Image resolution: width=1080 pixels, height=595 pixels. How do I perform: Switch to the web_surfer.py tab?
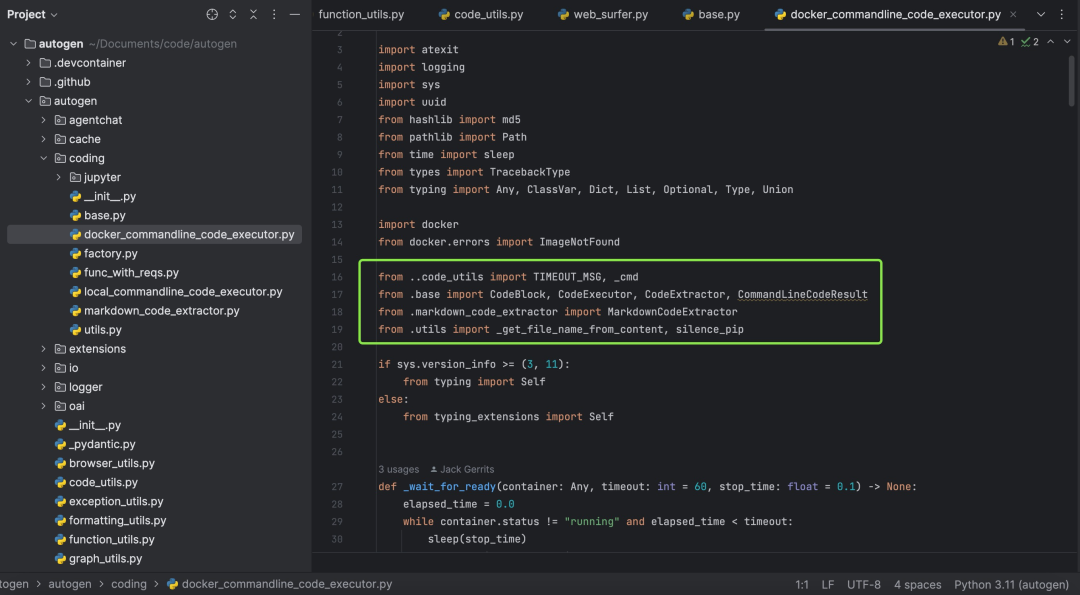[609, 15]
